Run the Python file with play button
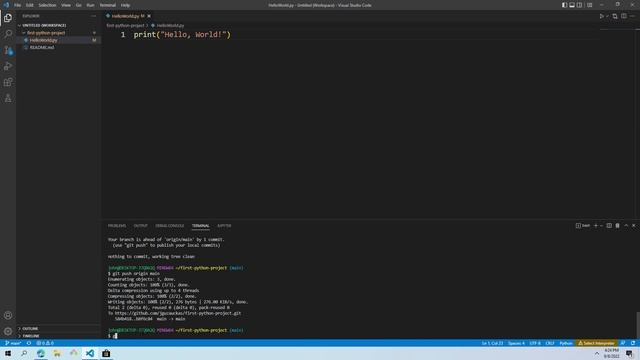 601,16
